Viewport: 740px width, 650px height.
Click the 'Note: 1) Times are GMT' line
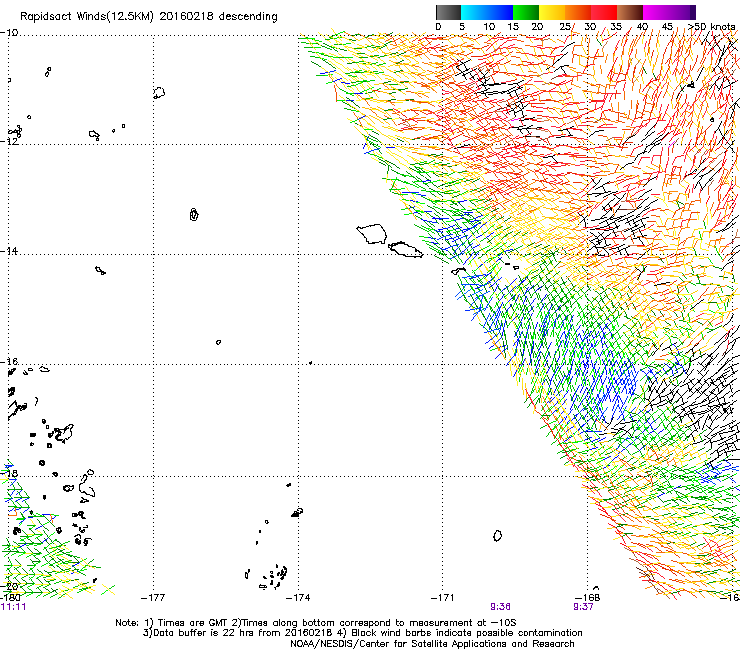316,623
